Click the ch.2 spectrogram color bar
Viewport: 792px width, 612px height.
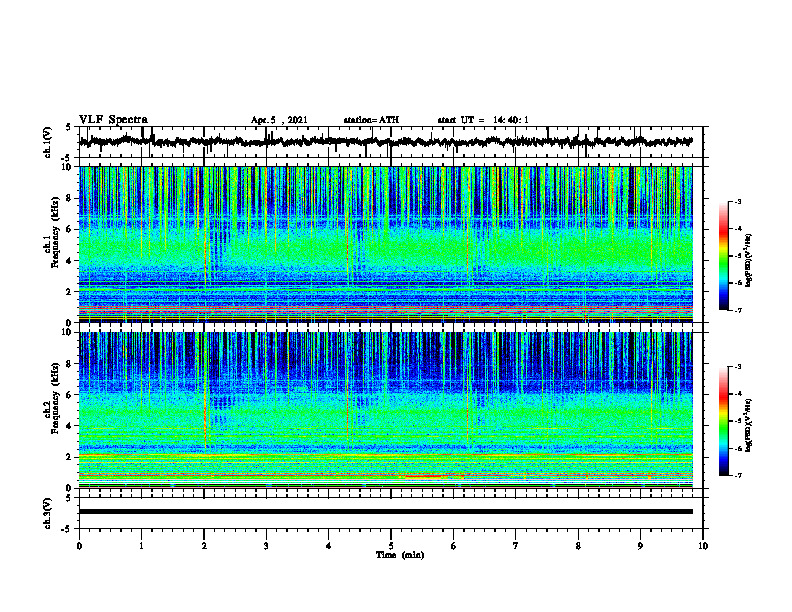click(723, 421)
